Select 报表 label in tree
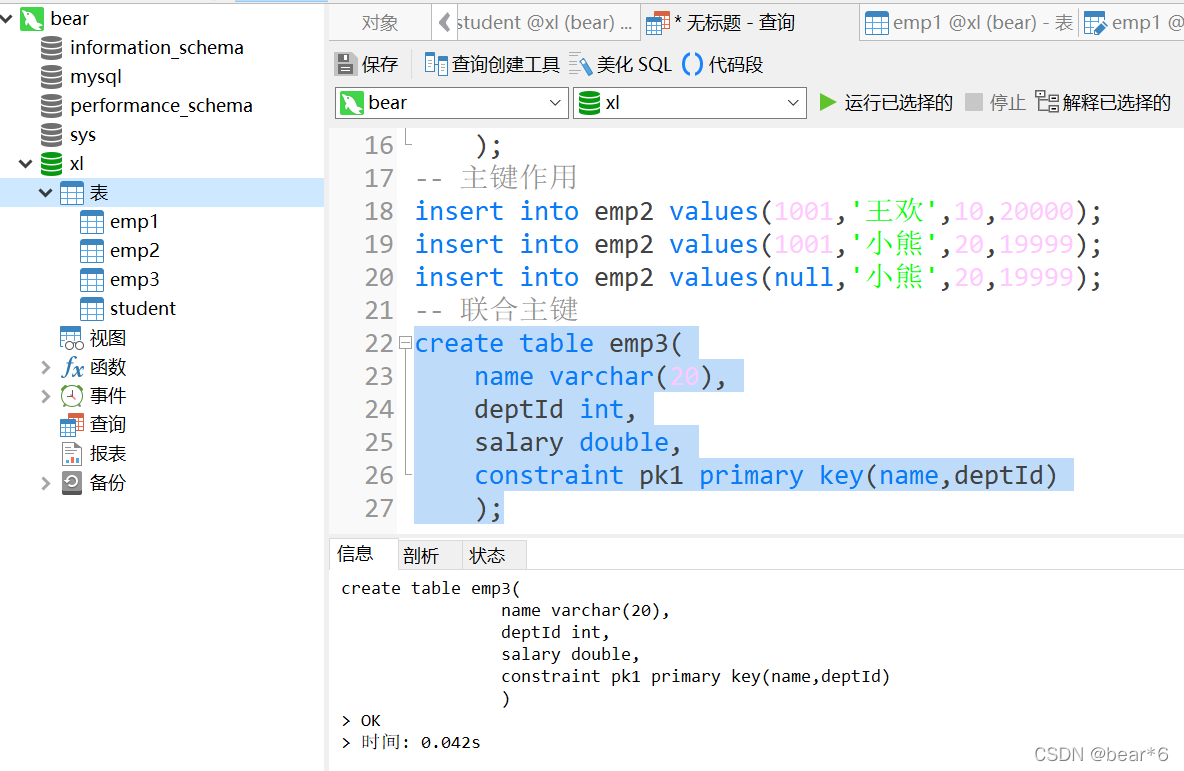Screen dimensions: 1184x771 coord(108,454)
